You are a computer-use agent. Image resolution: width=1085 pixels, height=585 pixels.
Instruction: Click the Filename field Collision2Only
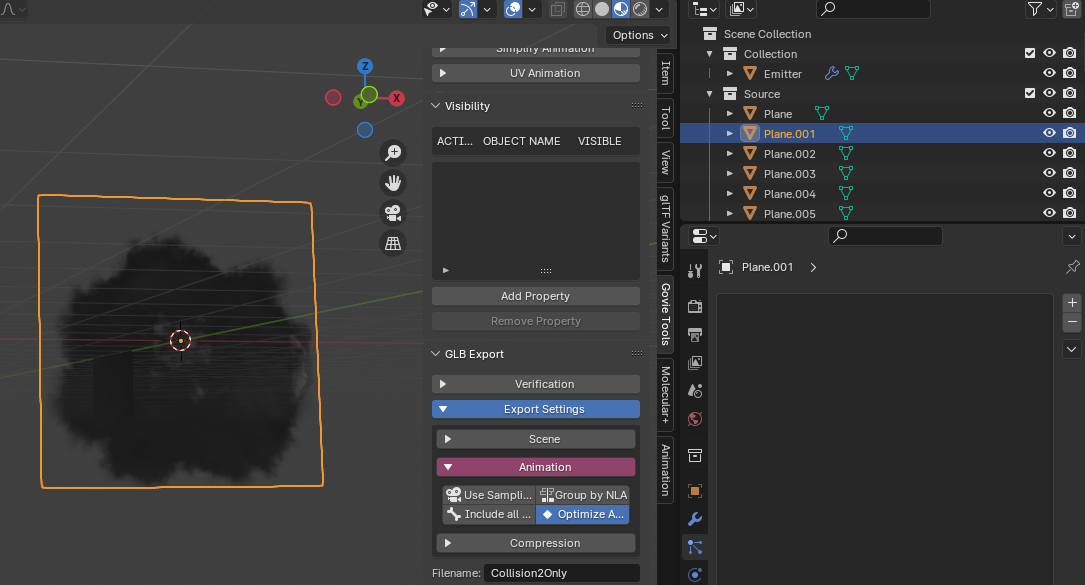tap(561, 573)
